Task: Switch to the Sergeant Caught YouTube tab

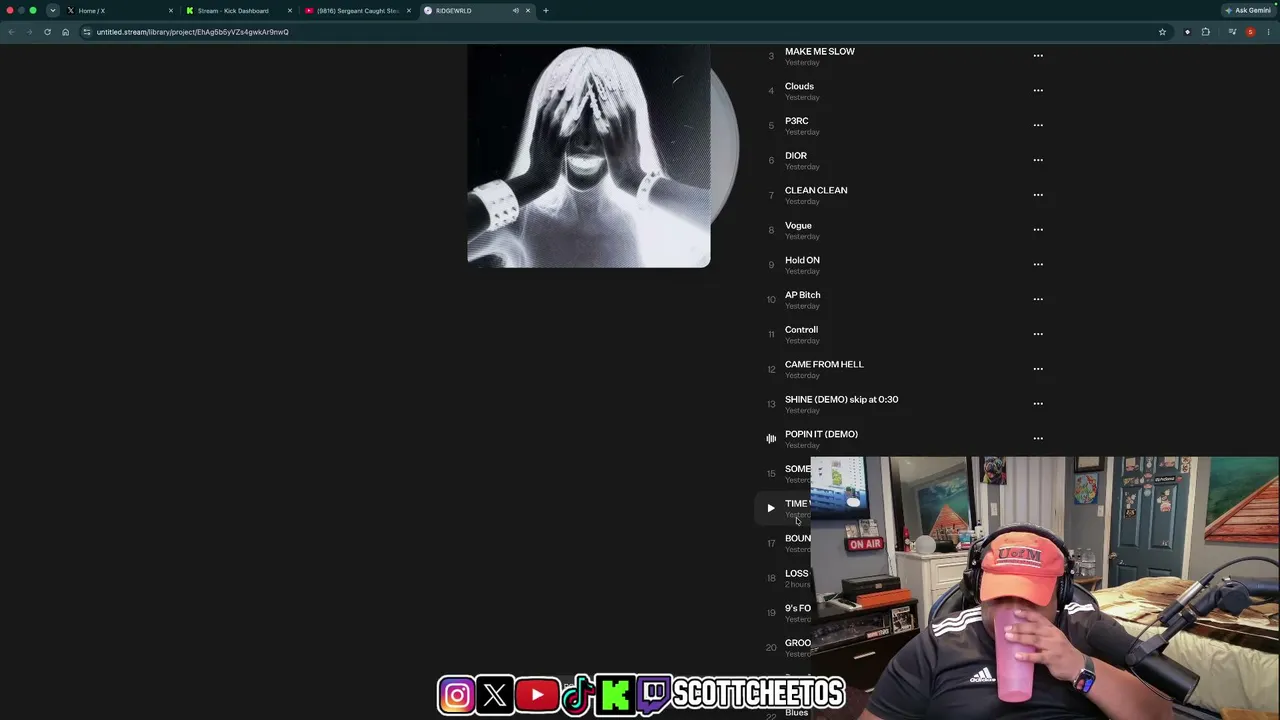Action: 357,11
